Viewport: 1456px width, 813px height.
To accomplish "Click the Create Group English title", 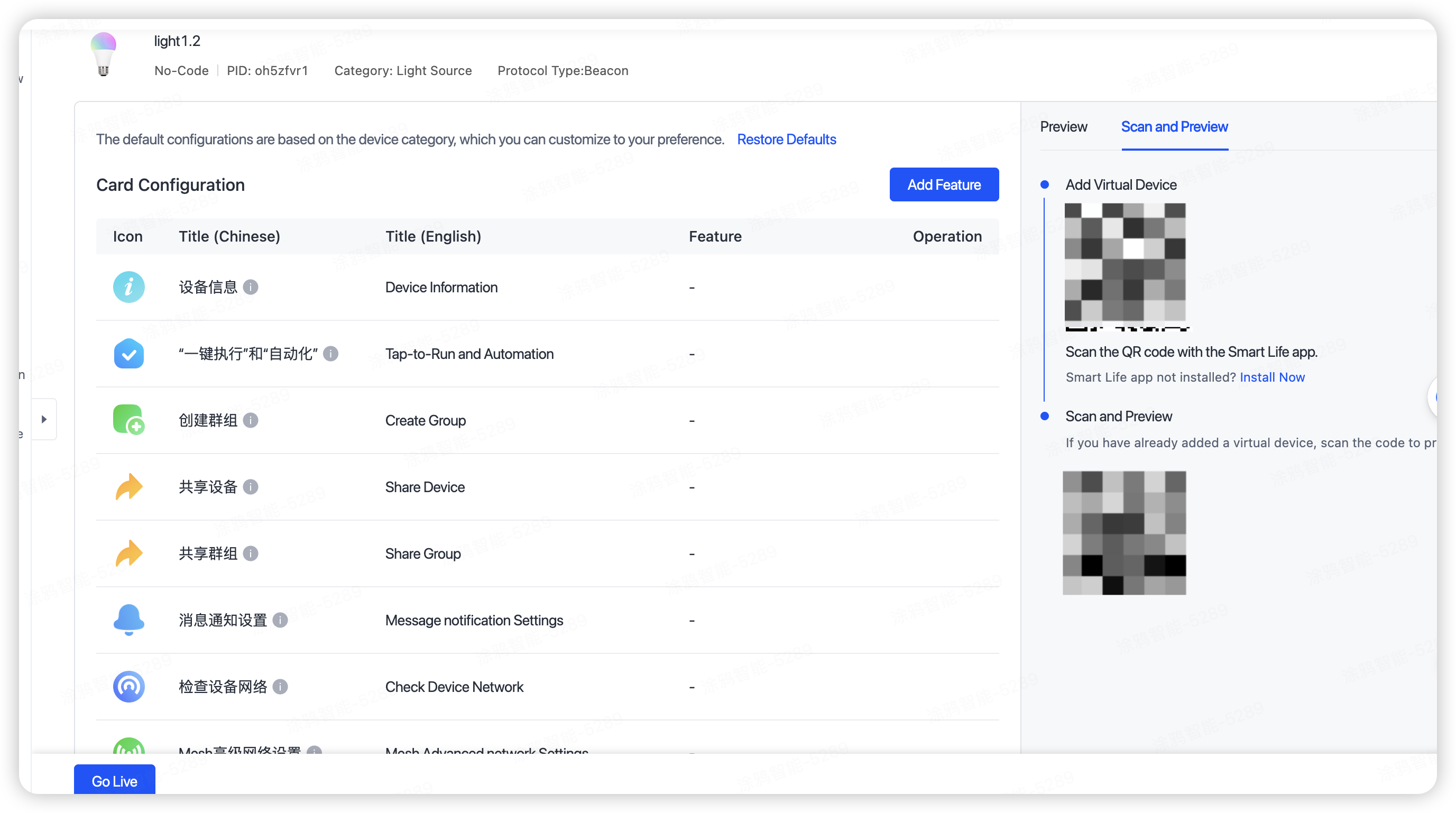I will pyautogui.click(x=426, y=421).
